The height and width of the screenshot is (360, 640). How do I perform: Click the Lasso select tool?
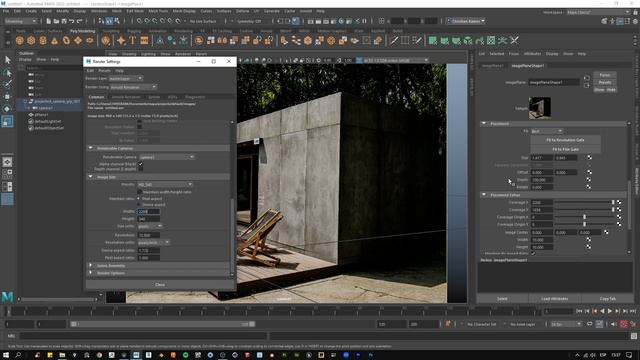click(x=7, y=73)
